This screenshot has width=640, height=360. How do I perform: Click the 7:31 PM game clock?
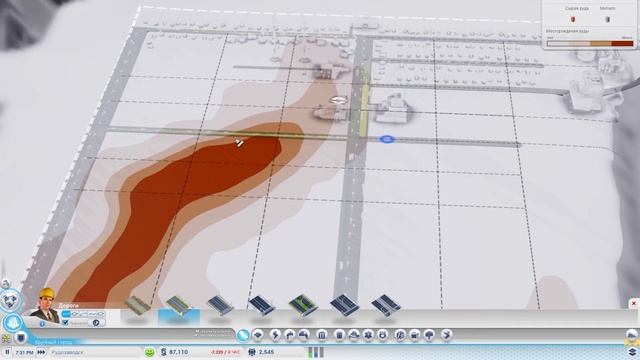(24, 352)
